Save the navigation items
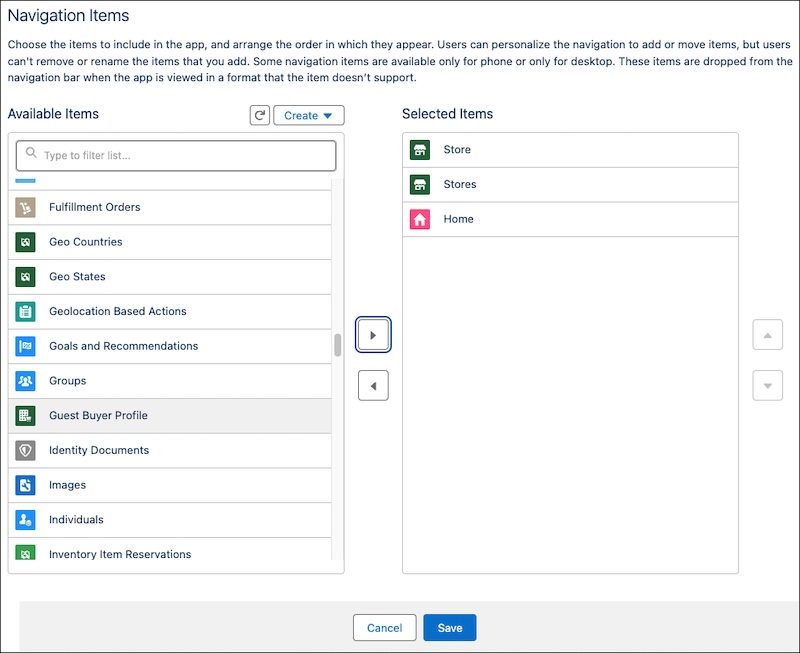The width and height of the screenshot is (800, 653). click(449, 627)
